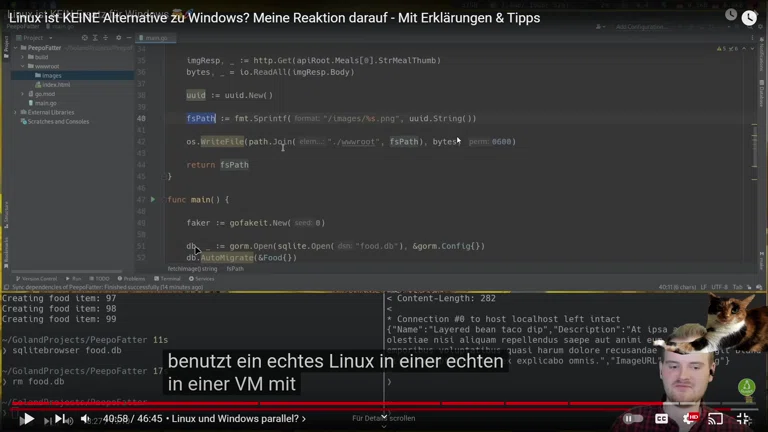
Task: Click the run gutter arrow beside func main
Action: pos(152,200)
